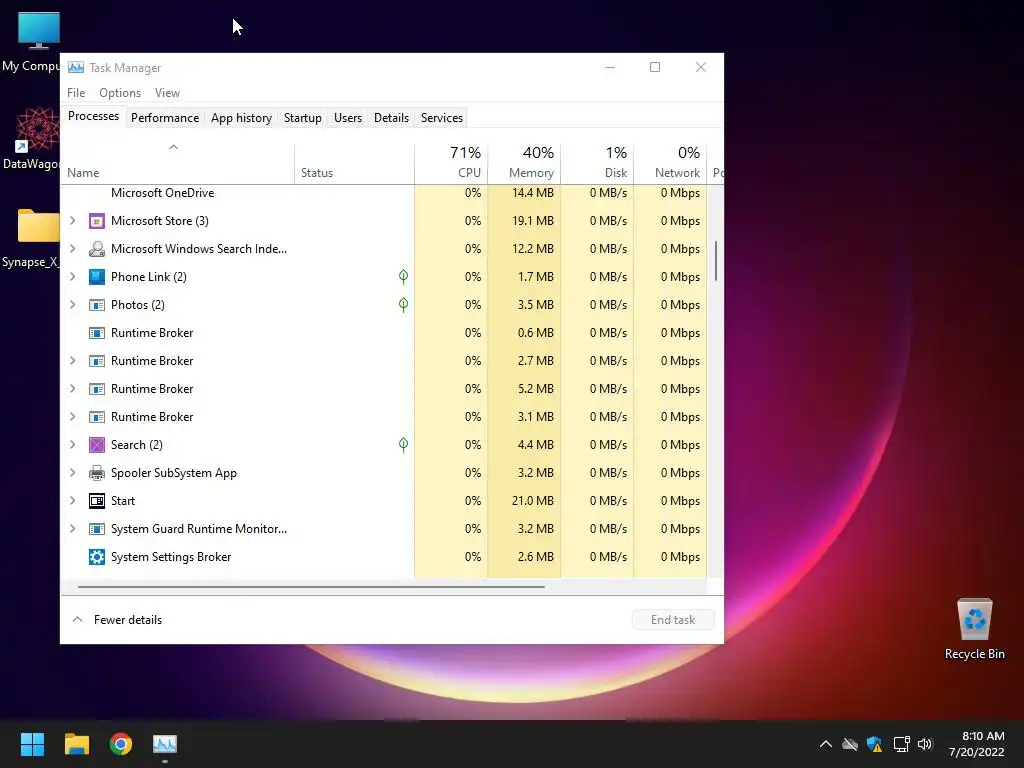Click the network tray icon
This screenshot has height=768, width=1024.
point(901,744)
